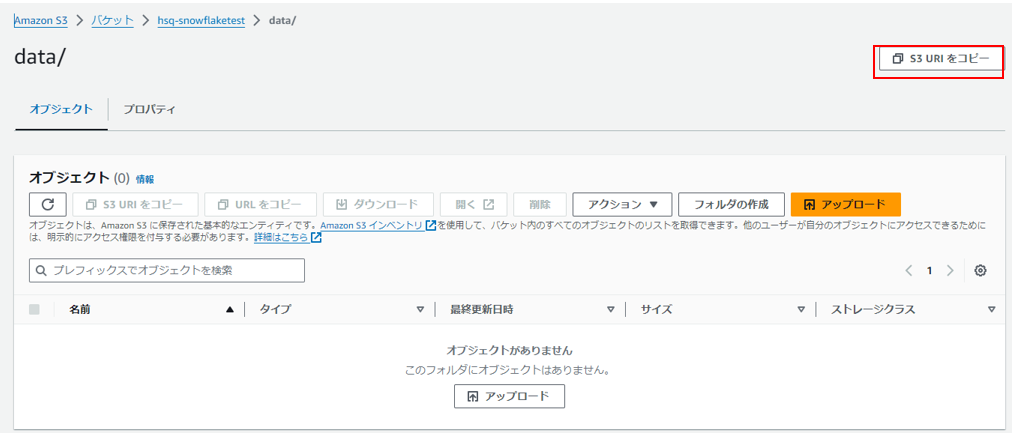Click the external link icon after Amazon S3 インベントリ
Viewport: 1014px width, 433px height.
click(x=431, y=226)
